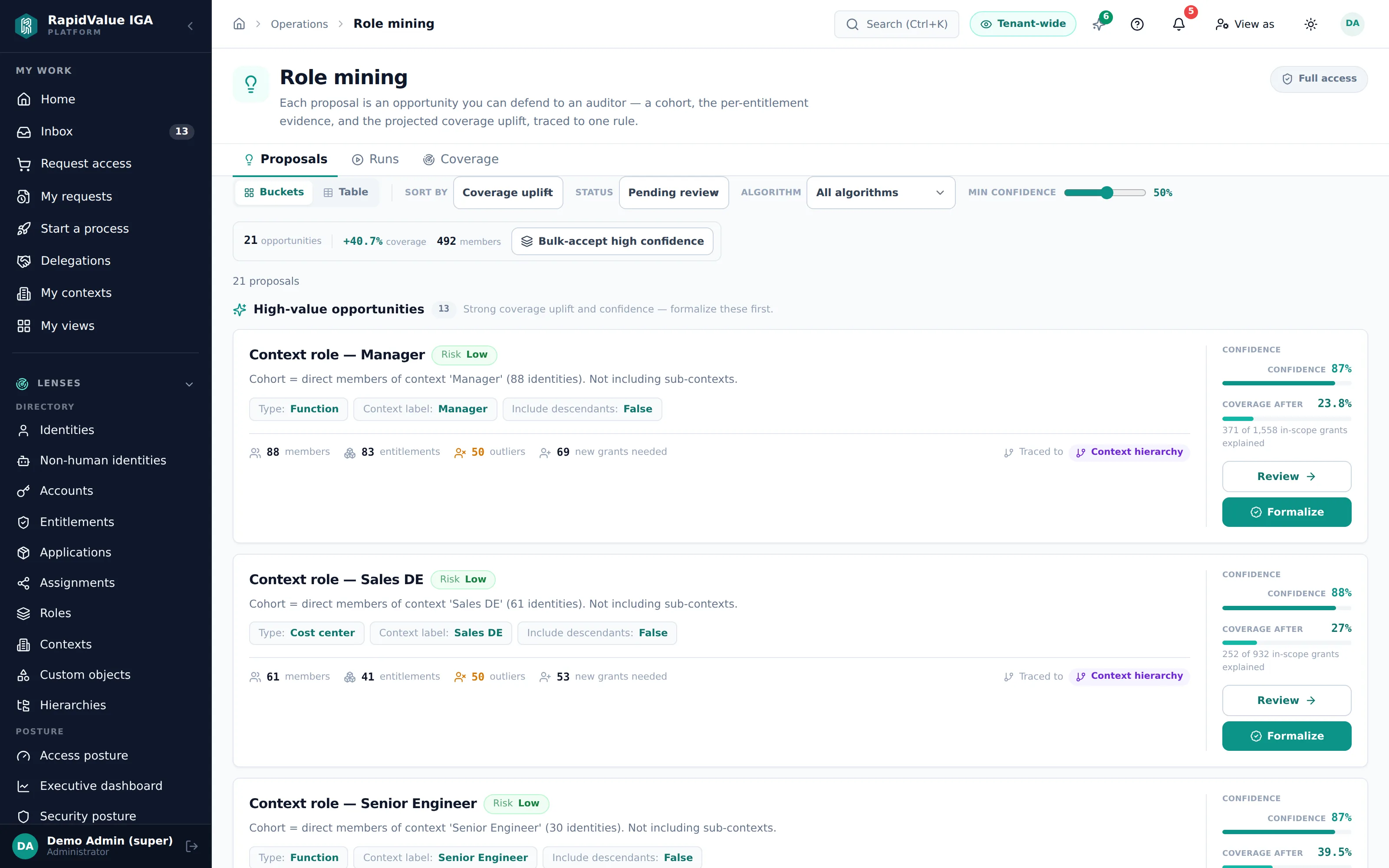The height and width of the screenshot is (868, 1389).
Task: Click the sign-out icon beside Demo Admin
Action: pyautogui.click(x=192, y=845)
